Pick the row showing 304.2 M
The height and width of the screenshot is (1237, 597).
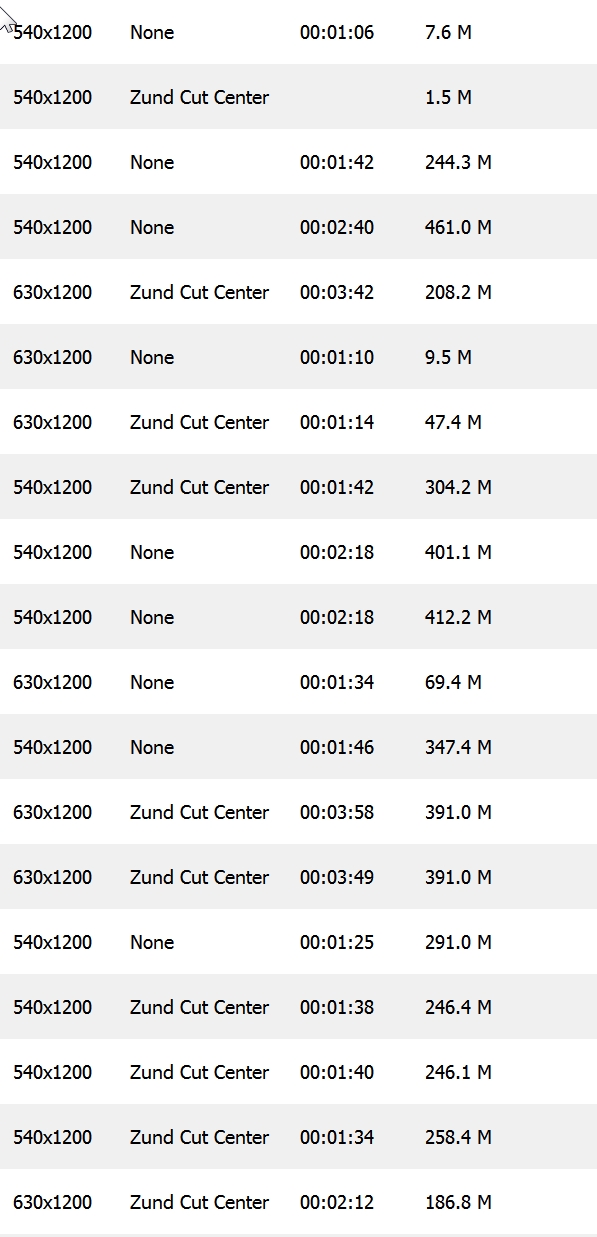tap(298, 487)
